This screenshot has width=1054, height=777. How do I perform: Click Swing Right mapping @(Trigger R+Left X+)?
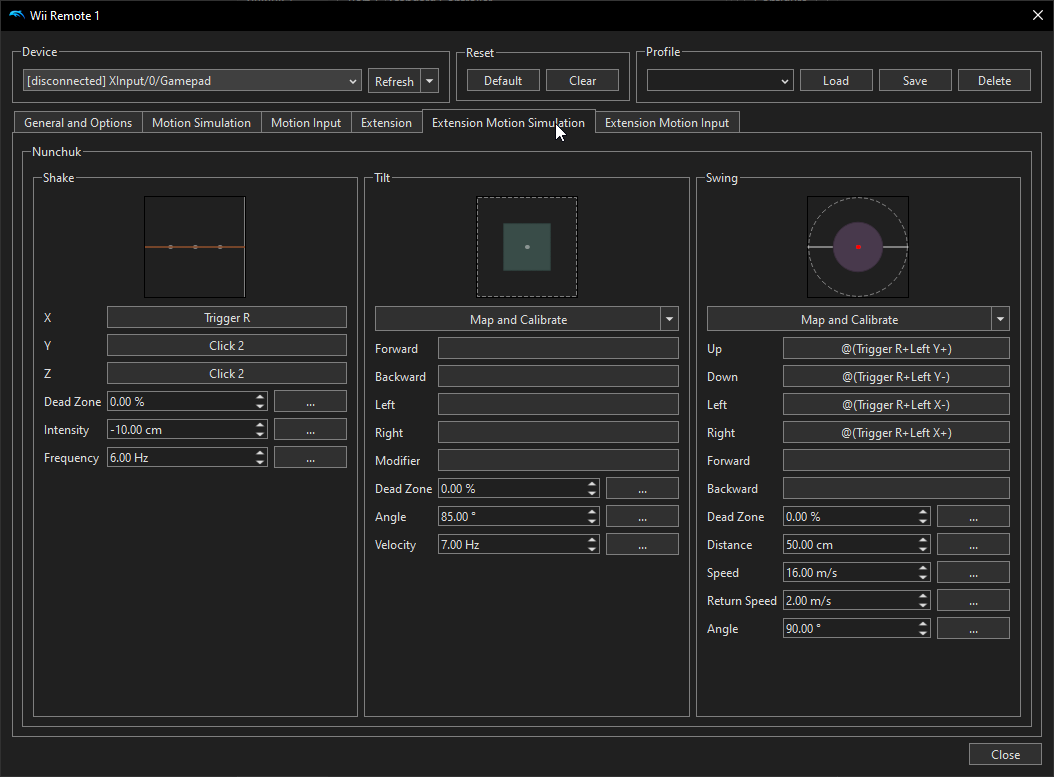(896, 433)
